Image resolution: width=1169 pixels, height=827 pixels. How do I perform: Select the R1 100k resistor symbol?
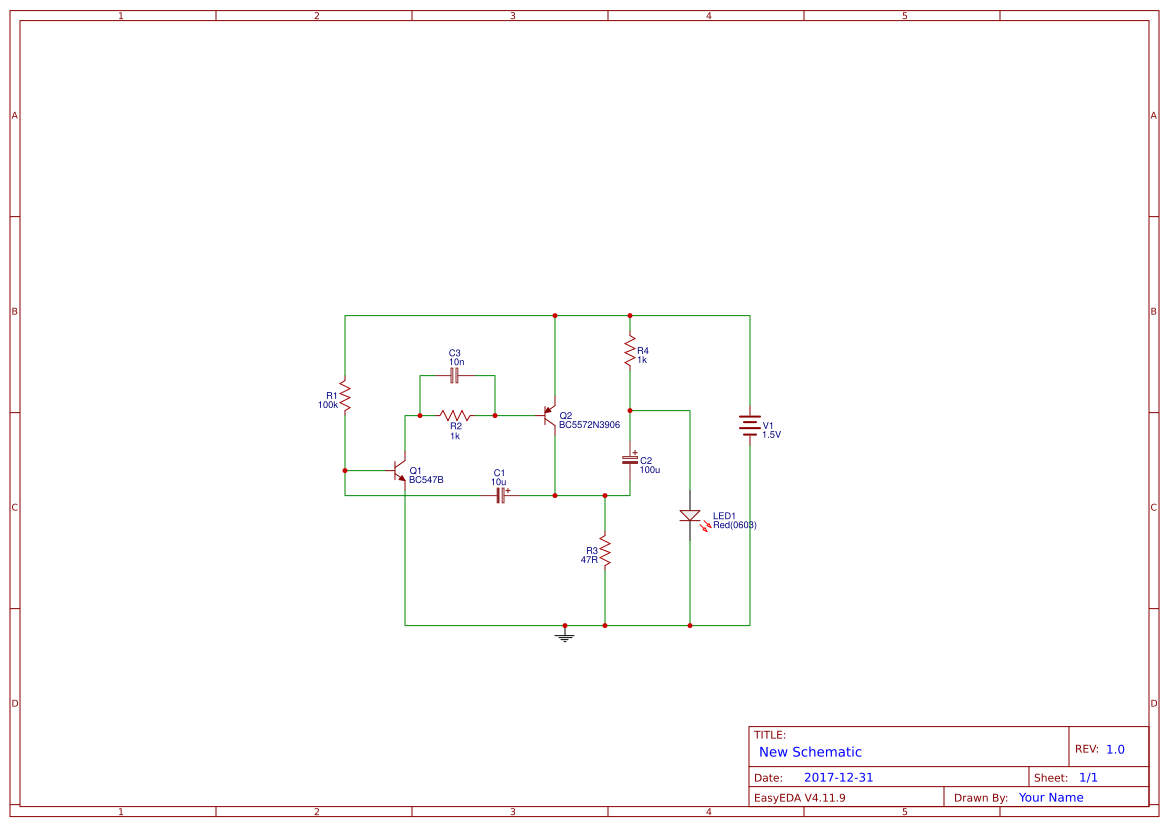(344, 397)
